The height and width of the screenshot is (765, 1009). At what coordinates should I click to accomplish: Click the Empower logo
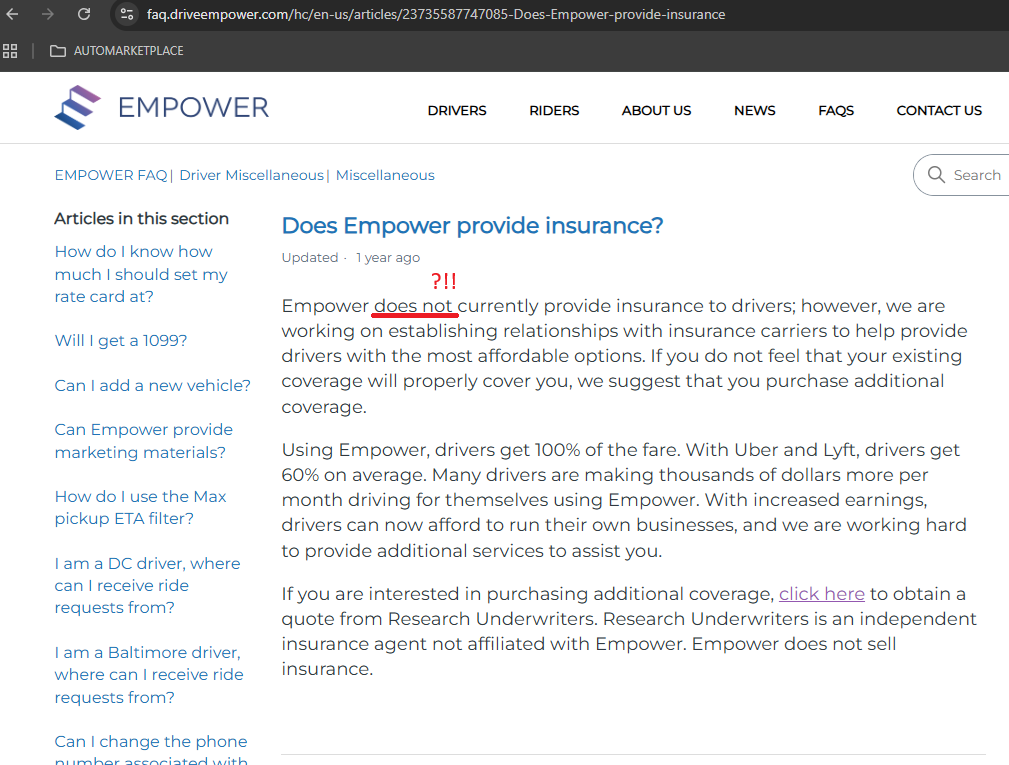click(x=162, y=107)
